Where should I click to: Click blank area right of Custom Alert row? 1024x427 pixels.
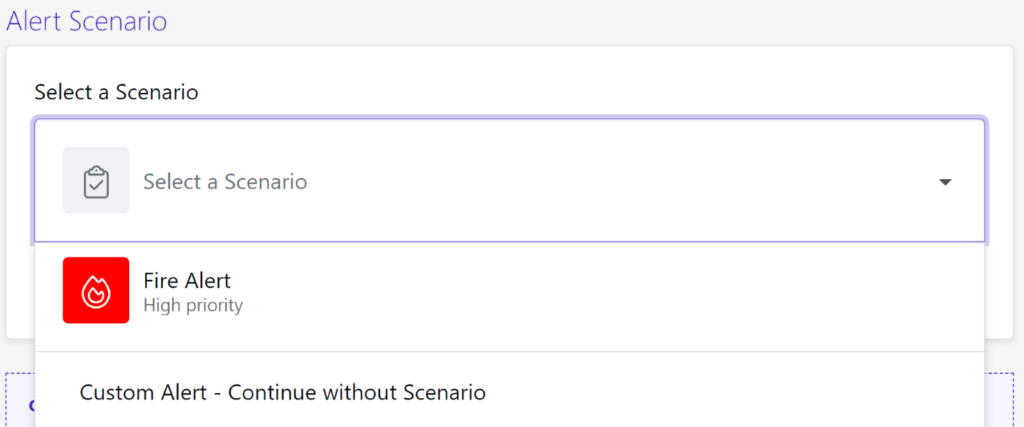731,392
